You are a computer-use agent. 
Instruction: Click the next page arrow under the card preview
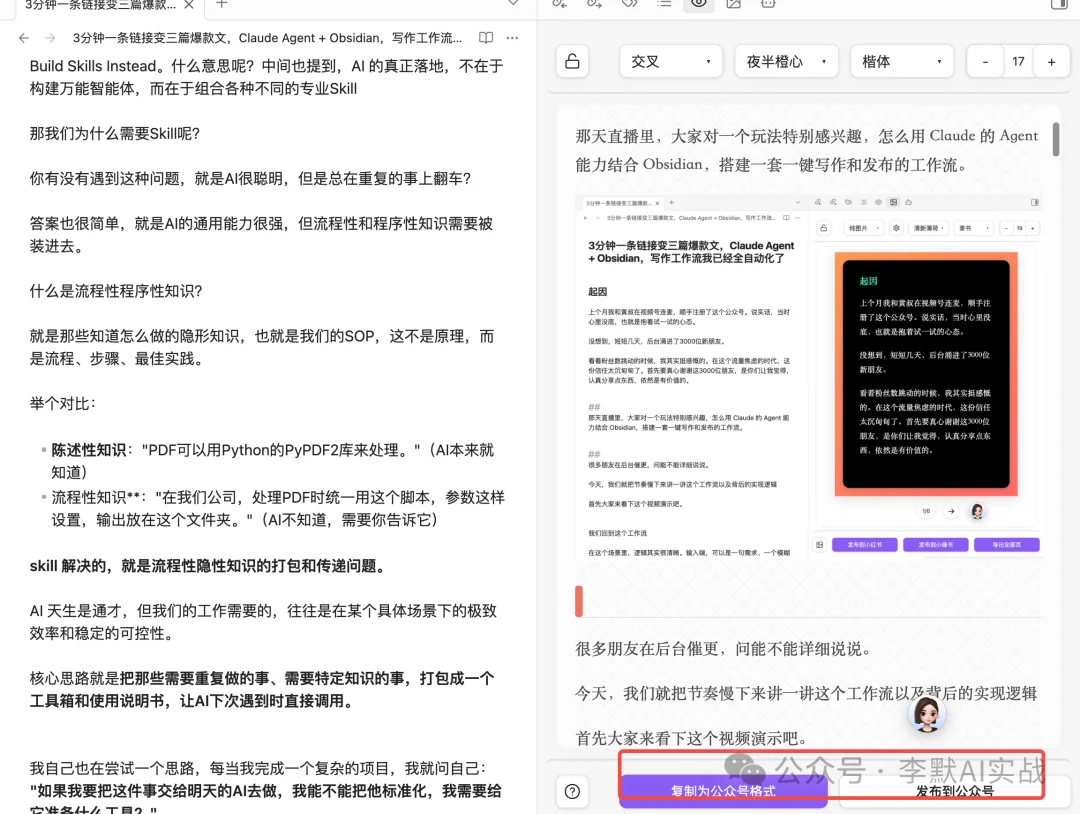click(951, 511)
